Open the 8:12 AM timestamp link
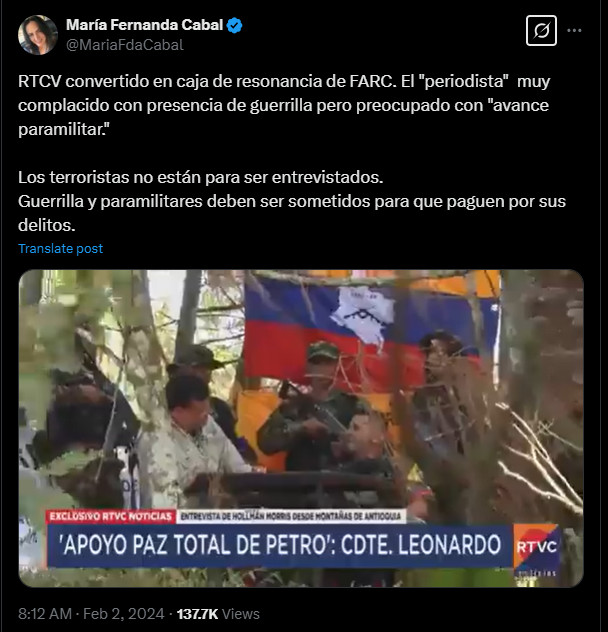The height and width of the screenshot is (632, 608). [45, 614]
